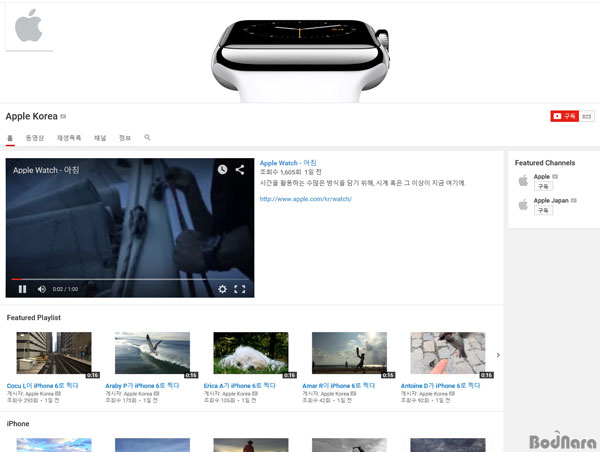Screen dimensions: 600x452
Task: Show next playlist videos with right arrow
Action: 498,355
